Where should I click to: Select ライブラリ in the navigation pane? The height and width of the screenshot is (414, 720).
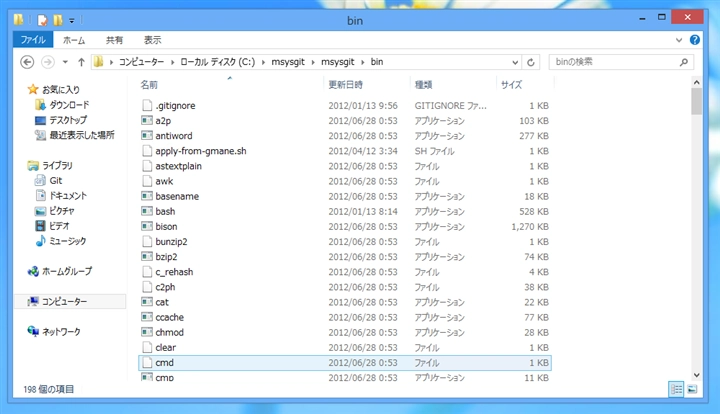[x=57, y=166]
